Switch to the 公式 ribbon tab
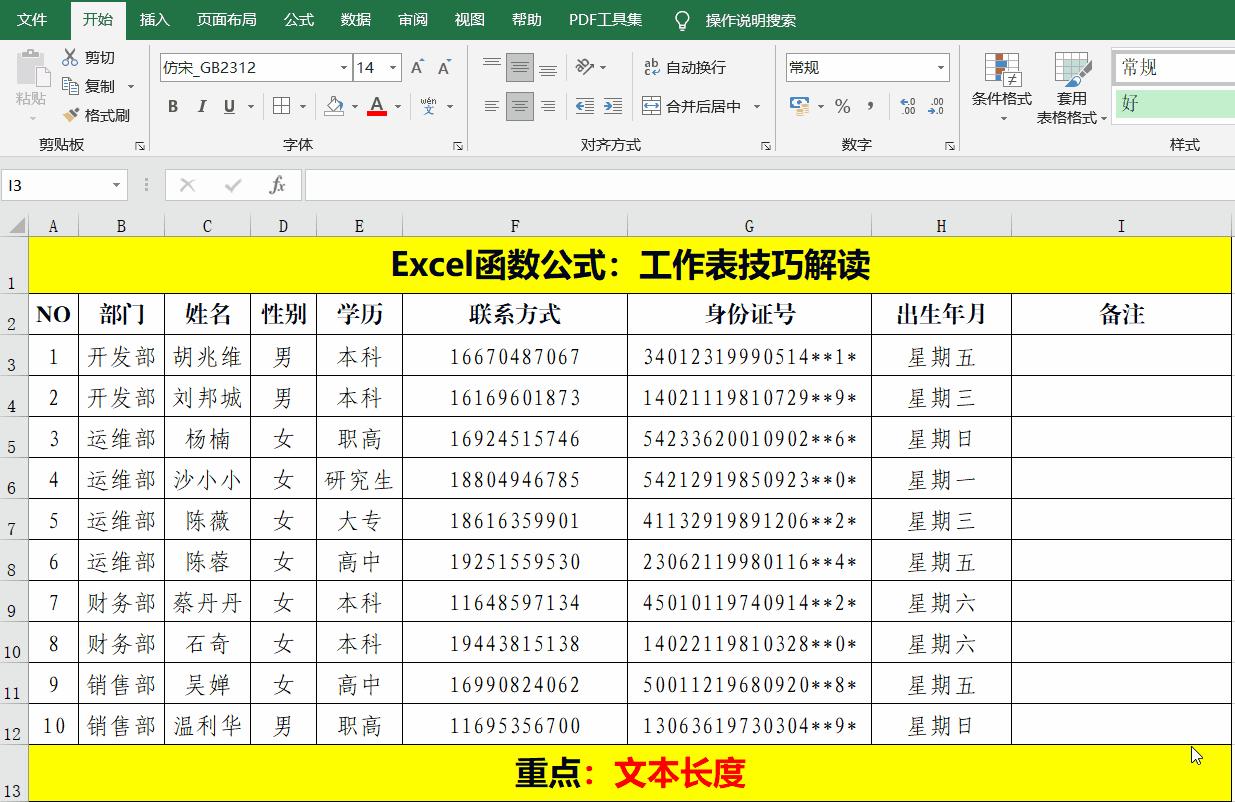Image resolution: width=1235 pixels, height=802 pixels. 298,18
